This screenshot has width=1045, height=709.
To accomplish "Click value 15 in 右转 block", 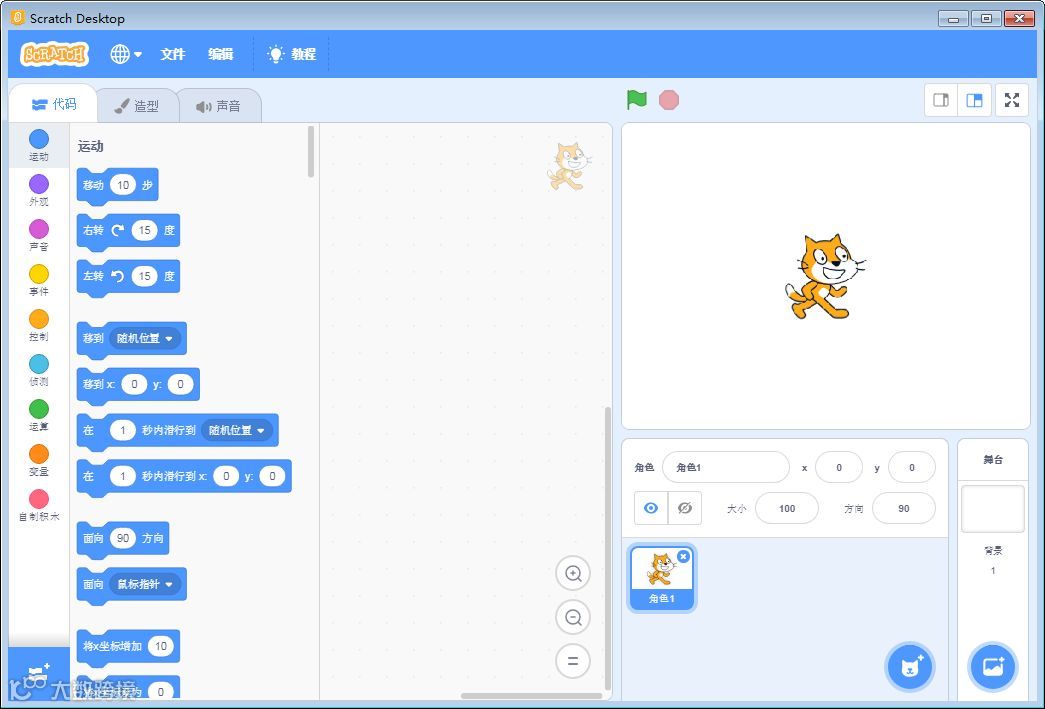I will coord(144,231).
